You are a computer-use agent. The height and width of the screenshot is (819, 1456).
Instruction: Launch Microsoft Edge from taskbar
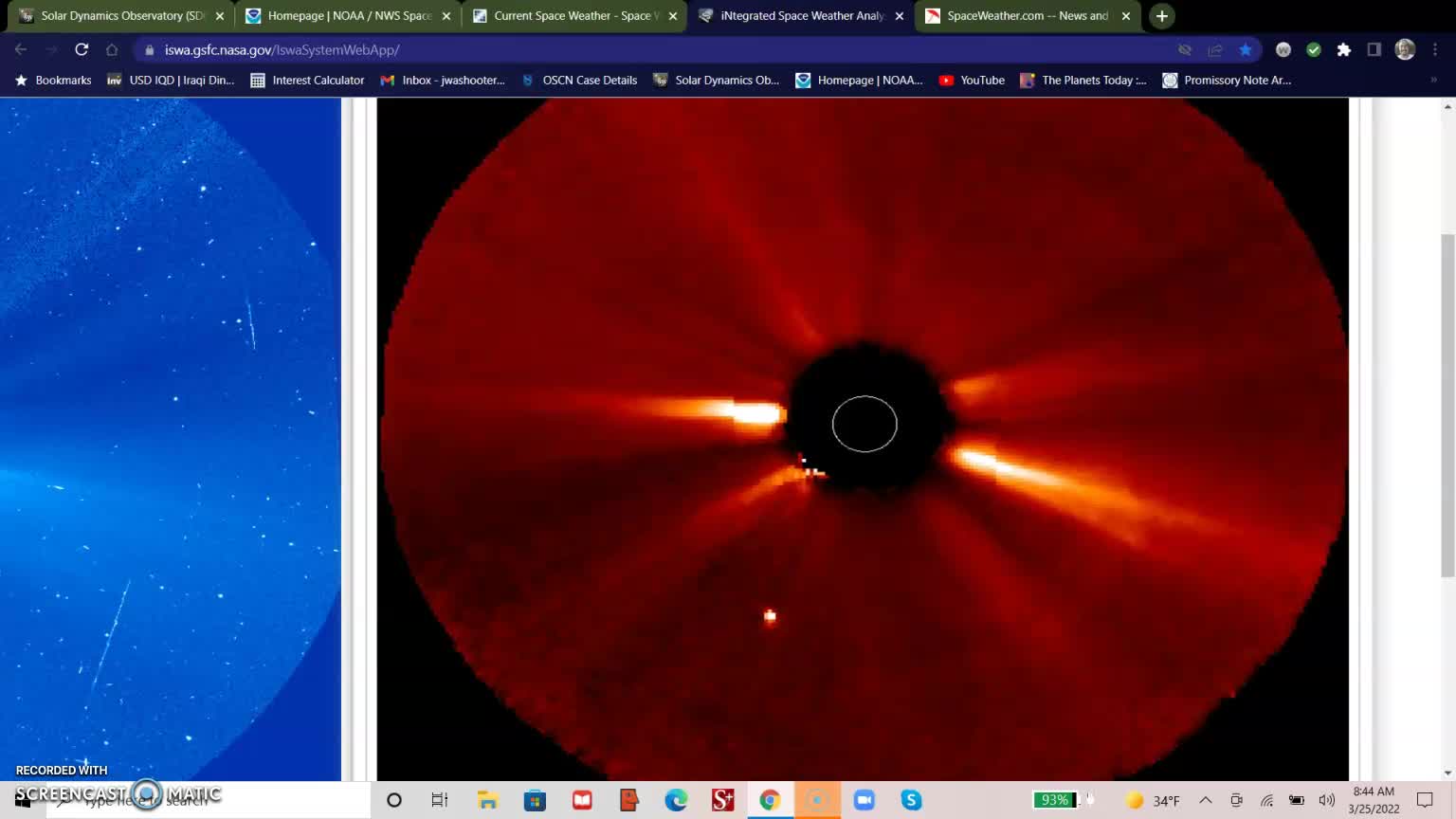(x=676, y=801)
